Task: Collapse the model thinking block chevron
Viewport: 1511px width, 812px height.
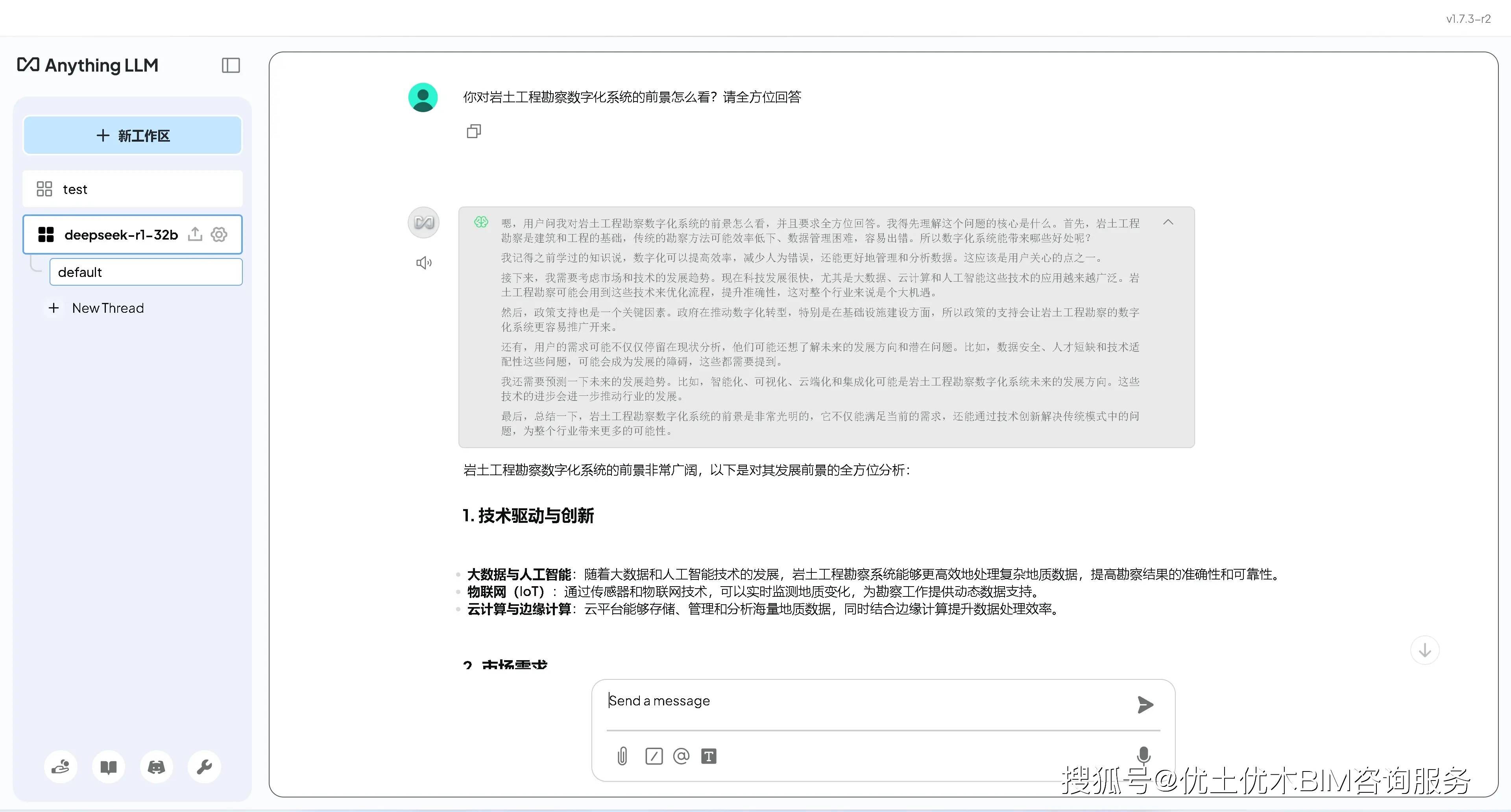Action: click(1168, 222)
